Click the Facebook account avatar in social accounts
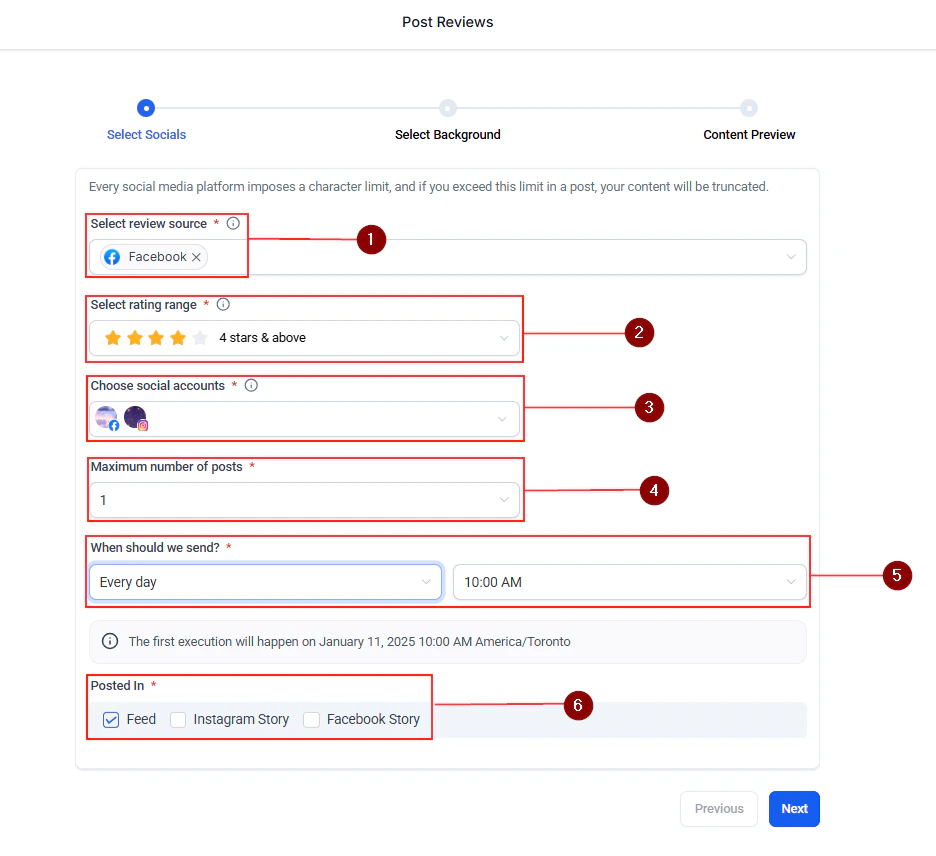This screenshot has height=856, width=936. 105,417
